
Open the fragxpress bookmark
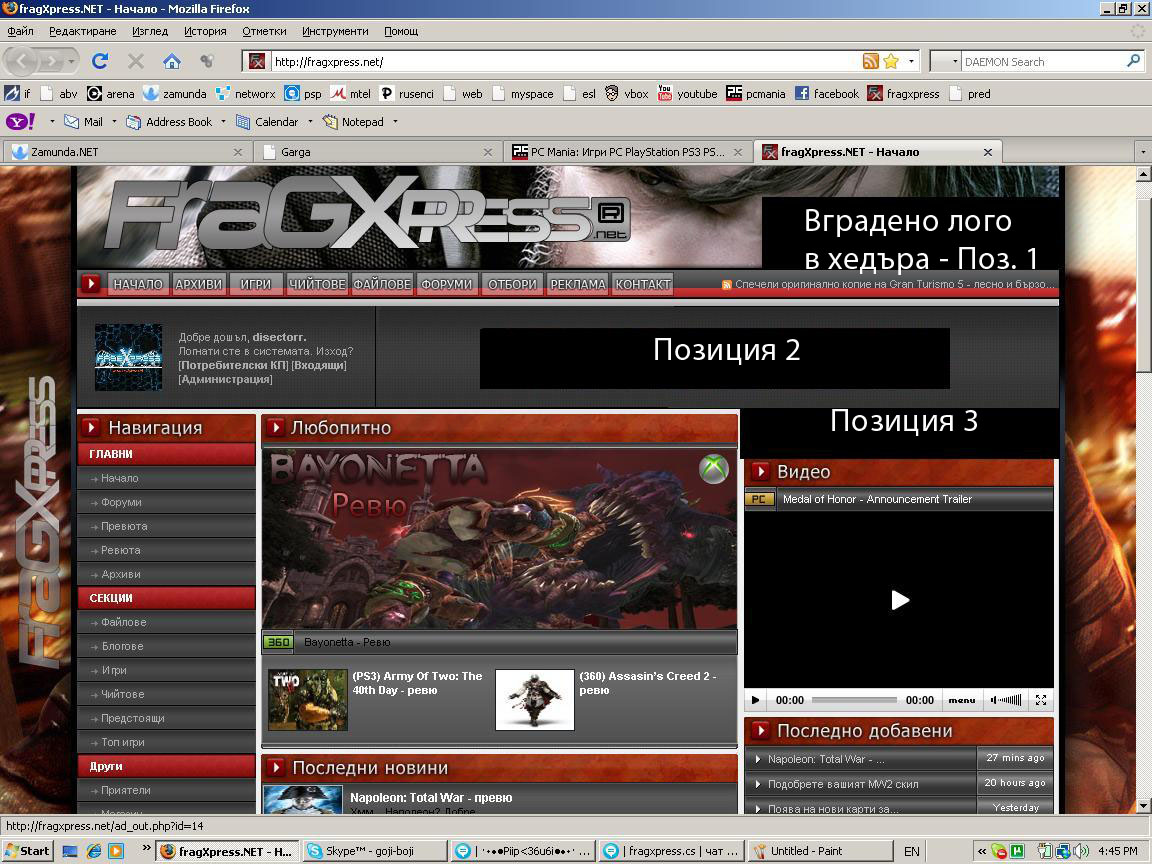point(904,93)
